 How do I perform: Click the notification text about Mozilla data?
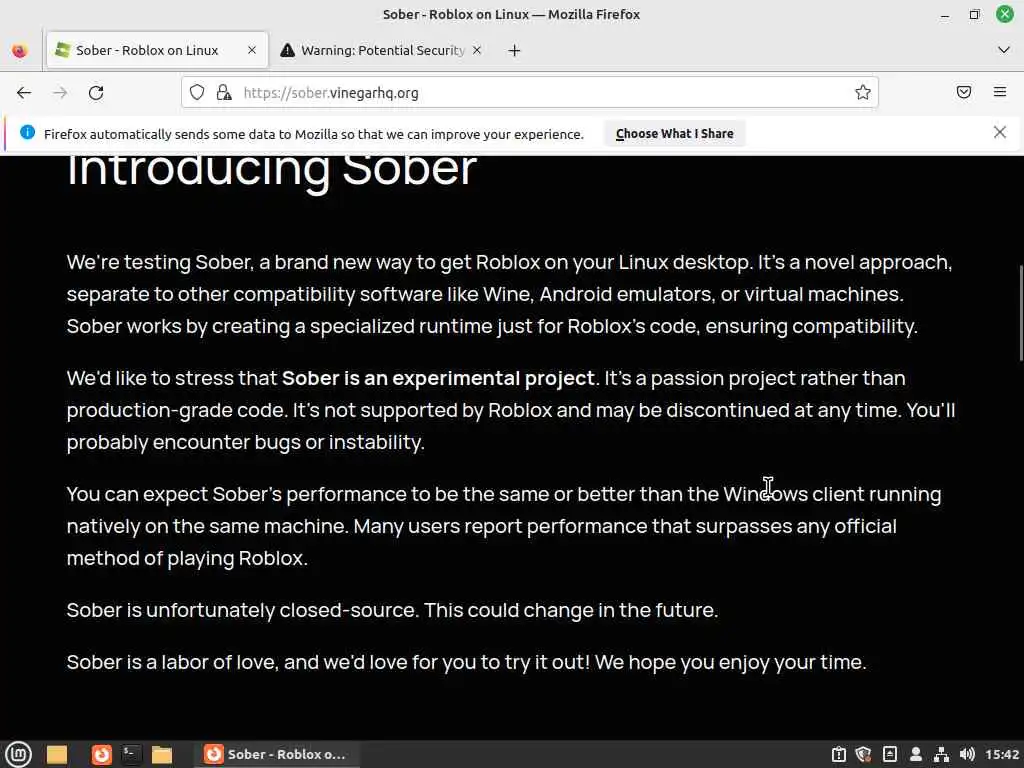[x=313, y=134]
